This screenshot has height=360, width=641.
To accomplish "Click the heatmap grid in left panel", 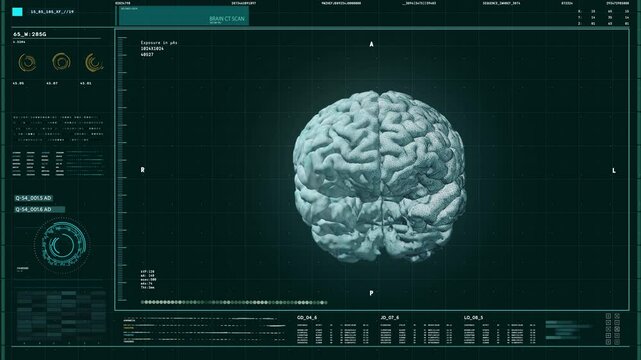I will point(61,315).
